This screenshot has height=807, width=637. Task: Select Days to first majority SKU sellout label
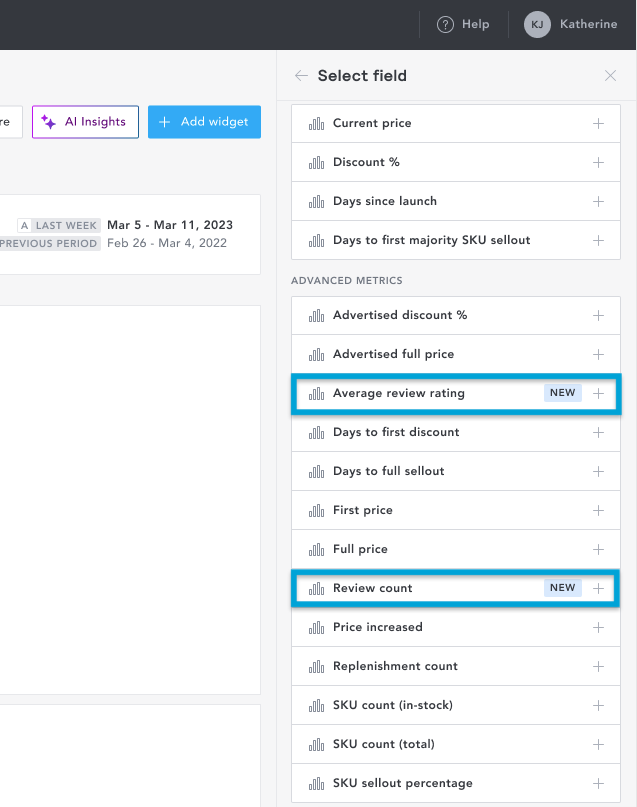(431, 240)
